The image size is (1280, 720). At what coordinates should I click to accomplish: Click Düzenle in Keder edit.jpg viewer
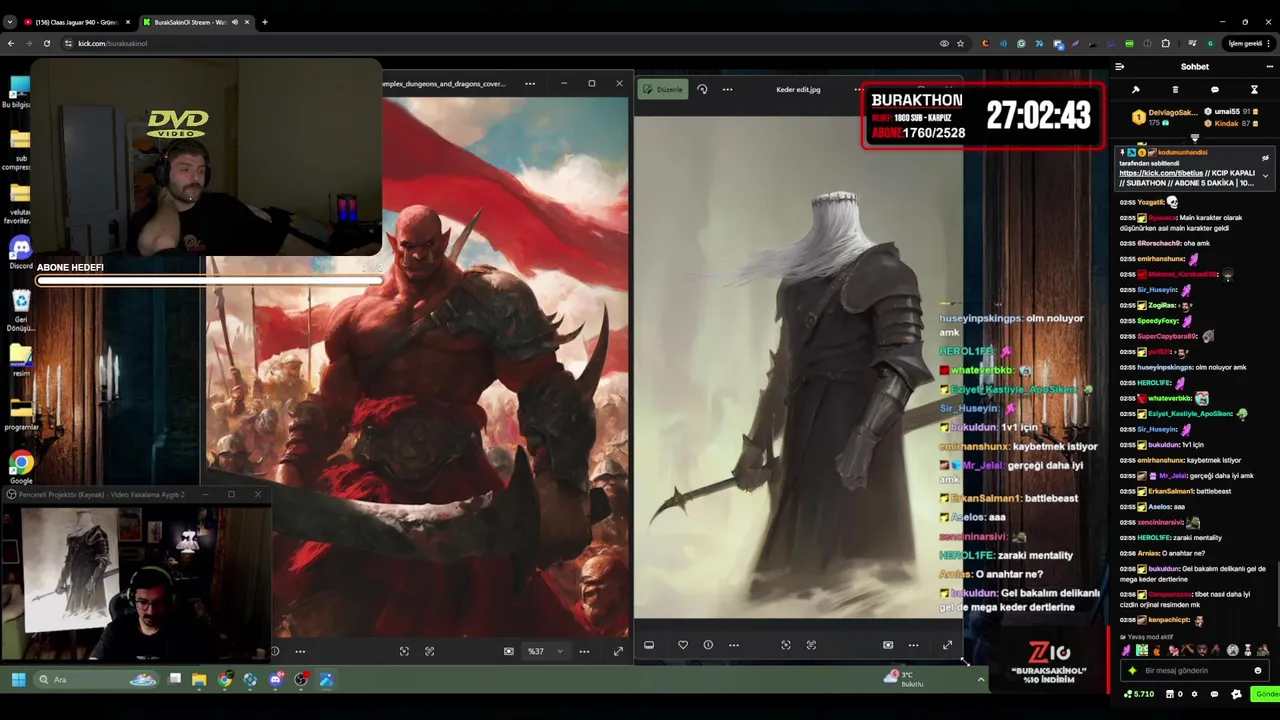(663, 89)
